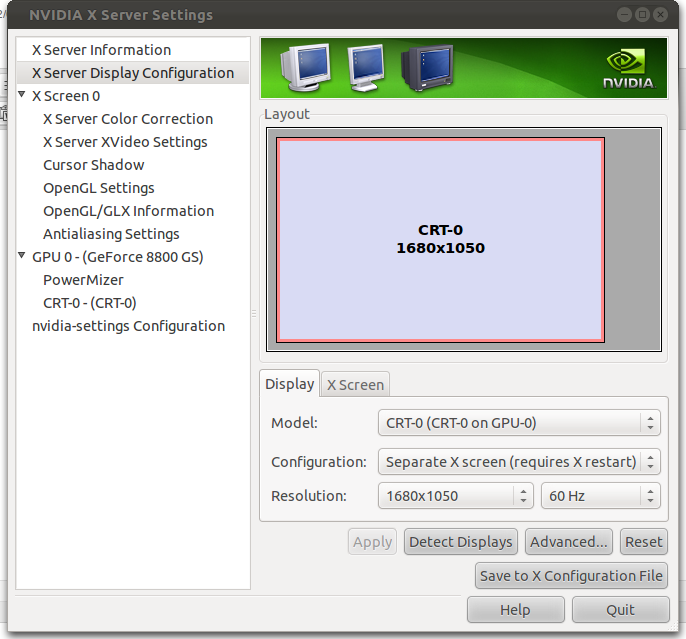Open OpenGL Settings page
The image size is (686, 639).
pos(99,188)
